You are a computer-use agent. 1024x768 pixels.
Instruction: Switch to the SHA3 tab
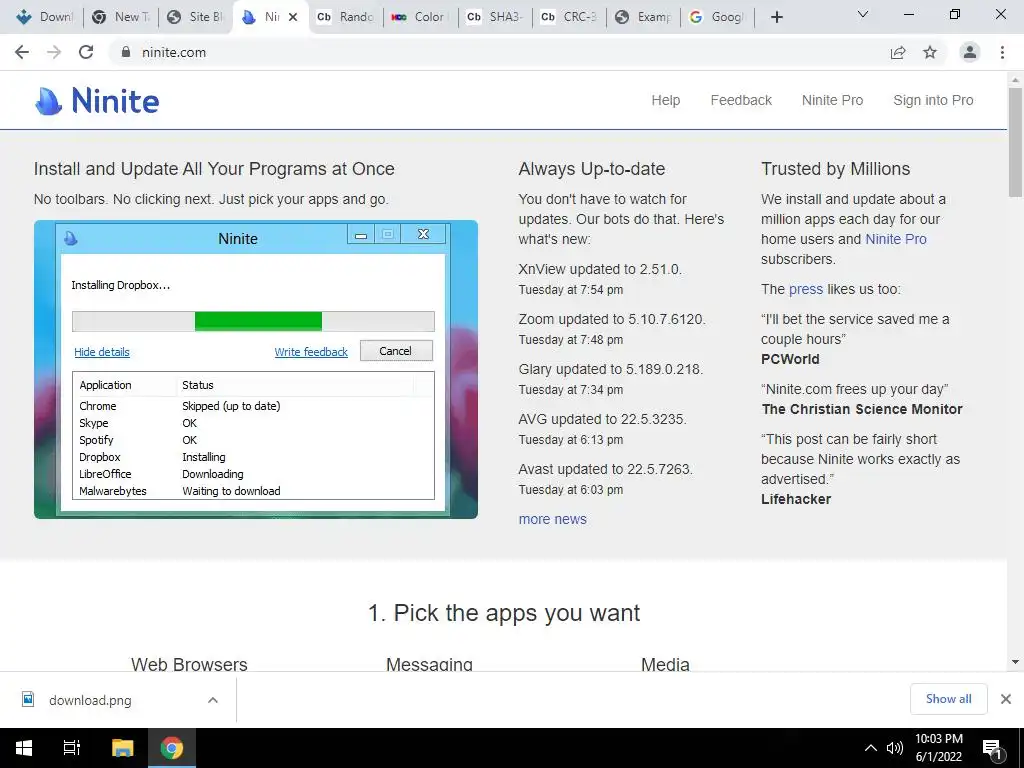click(x=494, y=17)
